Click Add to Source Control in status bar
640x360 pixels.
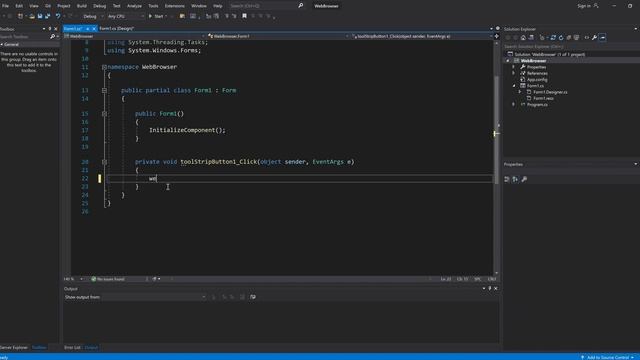608,357
